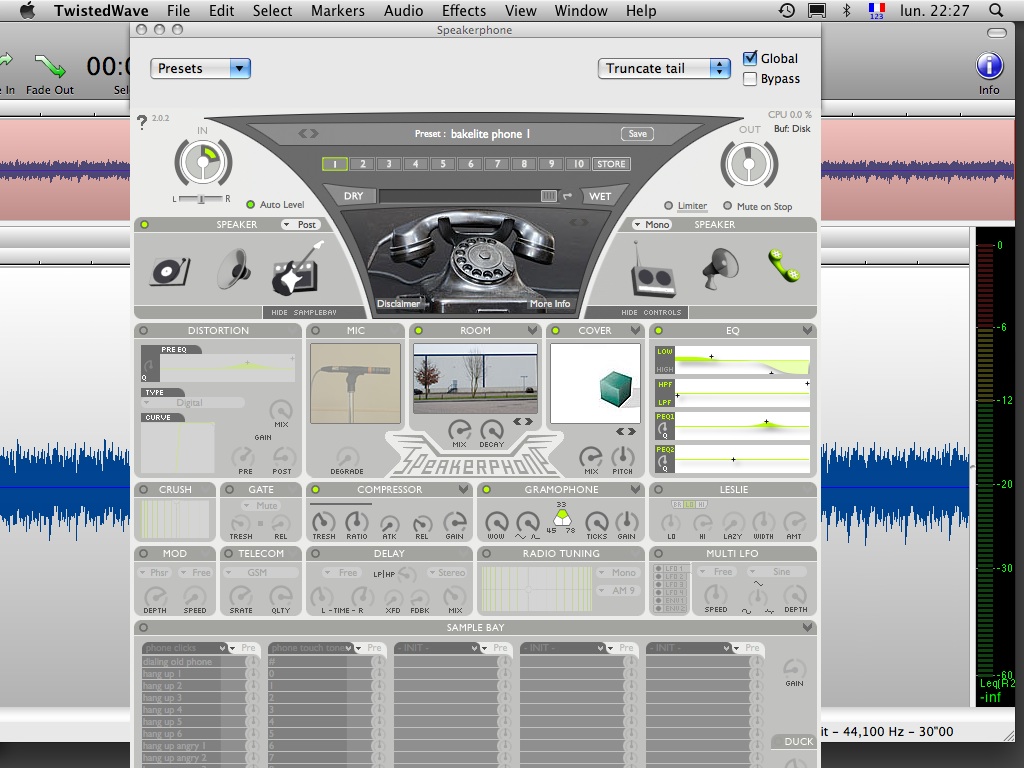This screenshot has height=768, width=1024.
Task: Expand the EQ section arrow
Action: (x=807, y=330)
